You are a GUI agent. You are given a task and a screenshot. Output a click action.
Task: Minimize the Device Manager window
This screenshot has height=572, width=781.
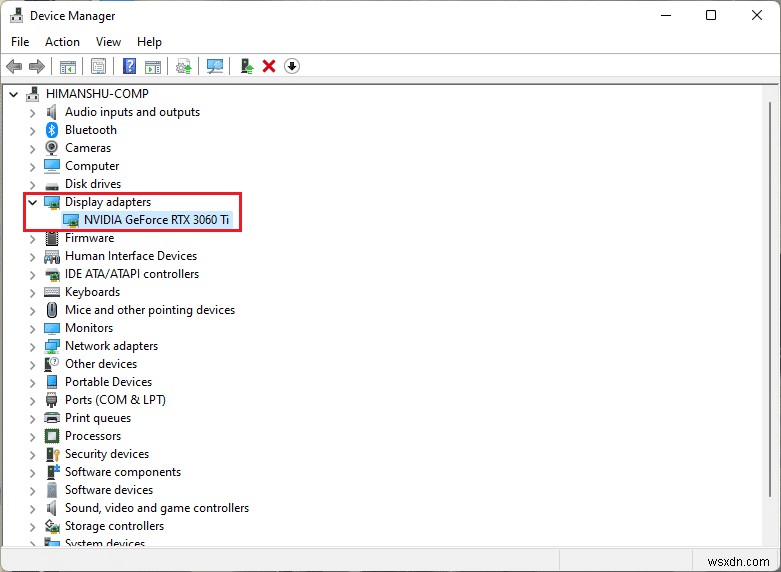tap(666, 15)
